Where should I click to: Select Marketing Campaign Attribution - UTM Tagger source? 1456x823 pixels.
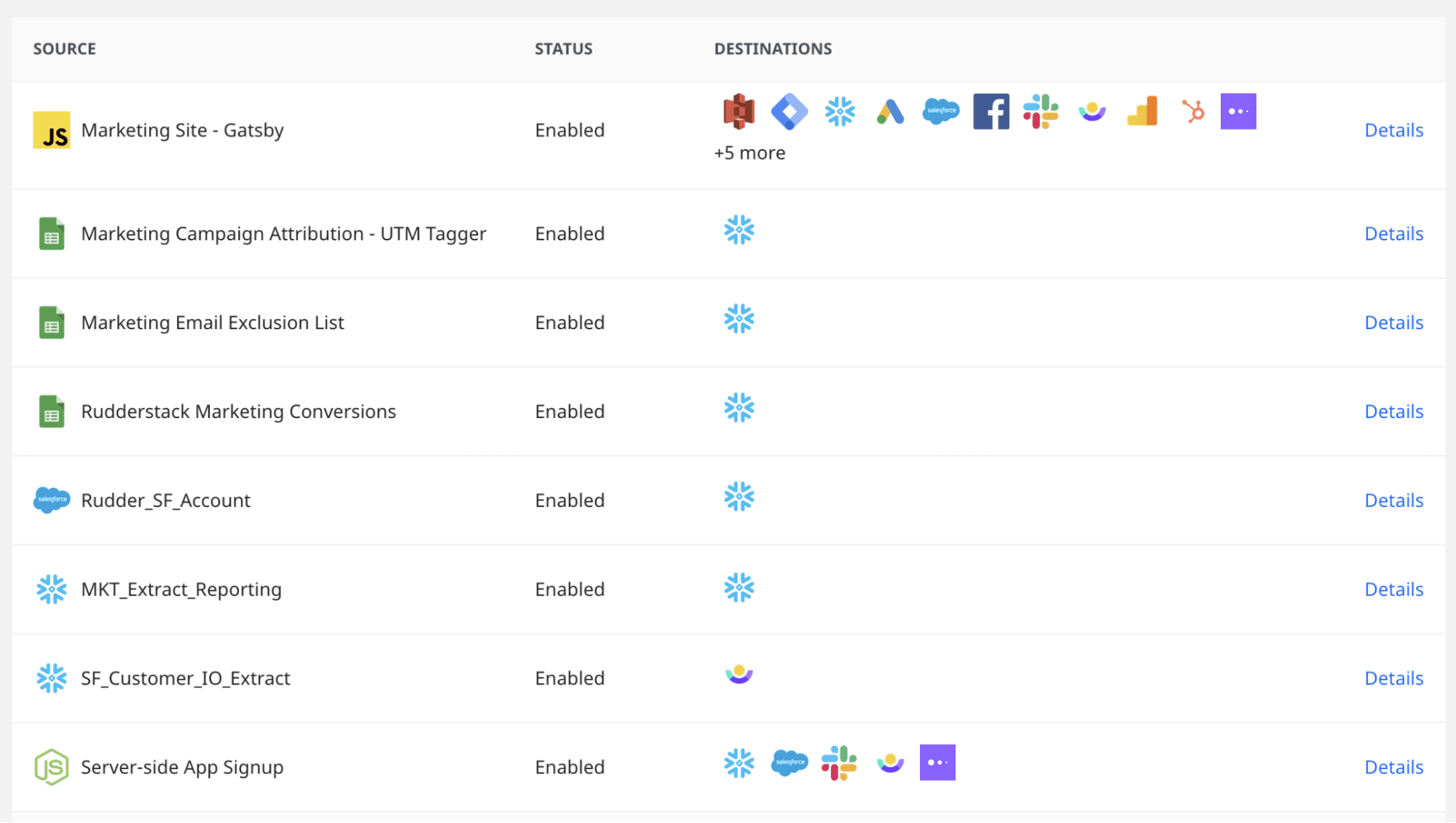[283, 234]
